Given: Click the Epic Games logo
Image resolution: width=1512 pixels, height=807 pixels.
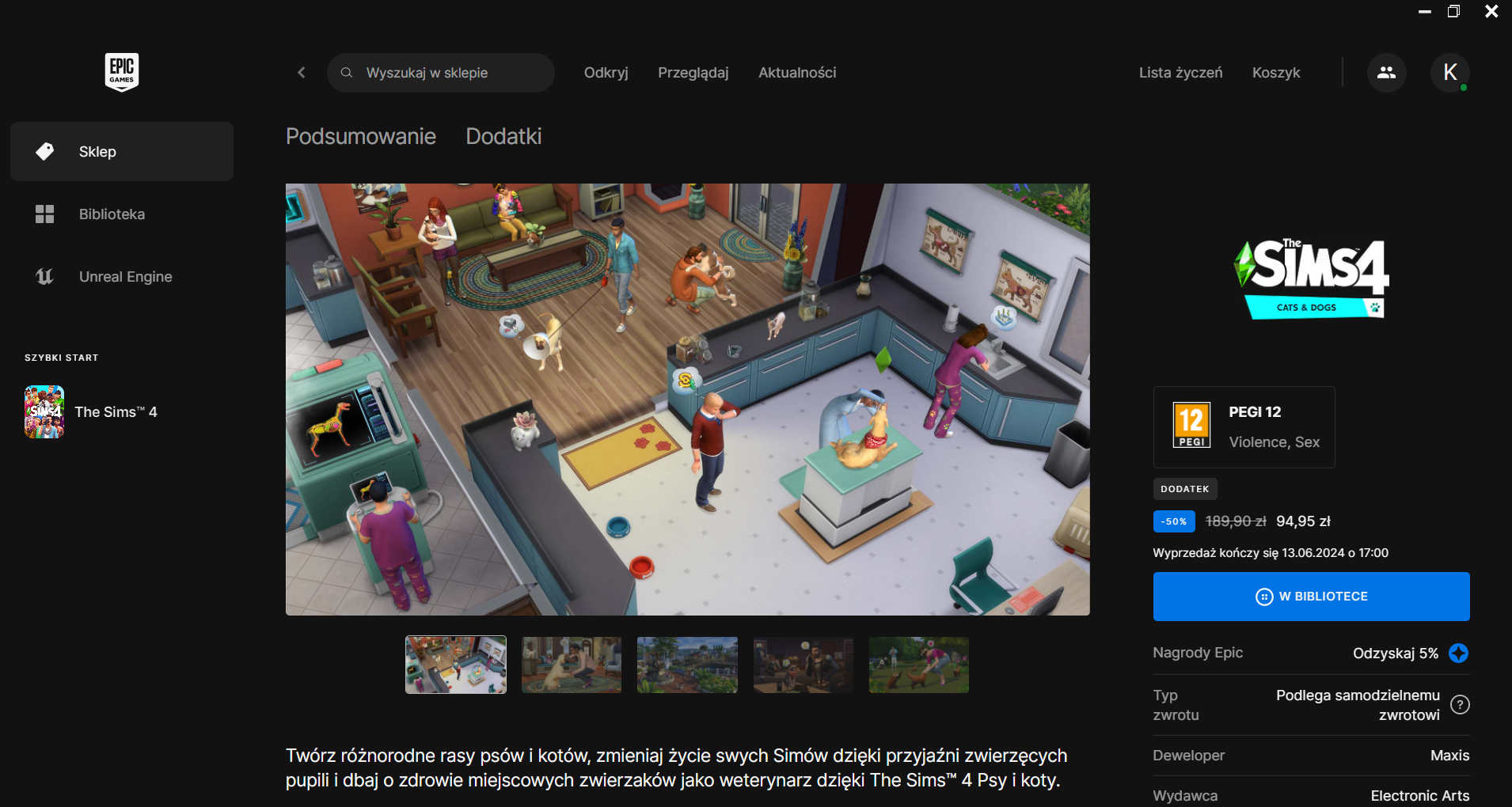Looking at the screenshot, I should pyautogui.click(x=121, y=72).
